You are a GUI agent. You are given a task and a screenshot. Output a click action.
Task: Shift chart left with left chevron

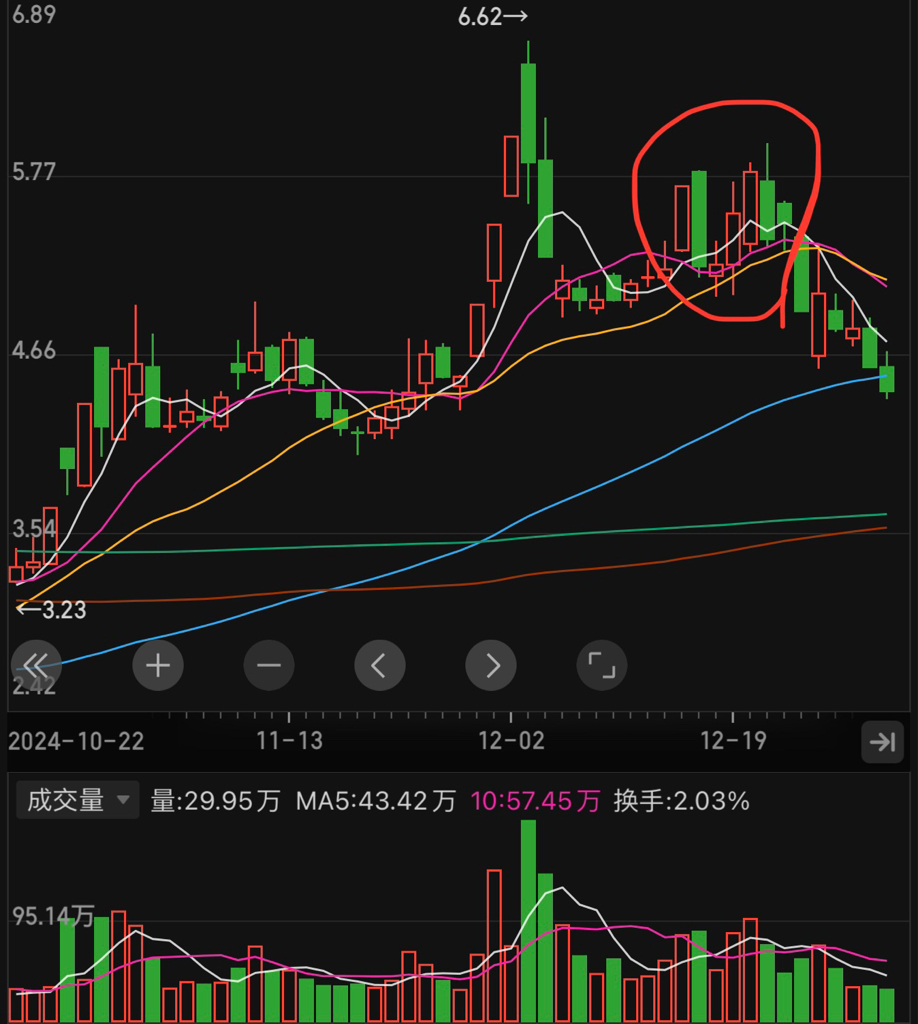(380, 665)
